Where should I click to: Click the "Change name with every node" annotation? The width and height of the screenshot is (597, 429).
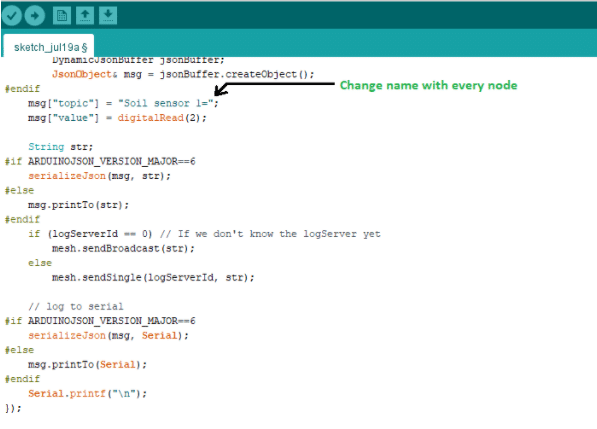[428, 85]
